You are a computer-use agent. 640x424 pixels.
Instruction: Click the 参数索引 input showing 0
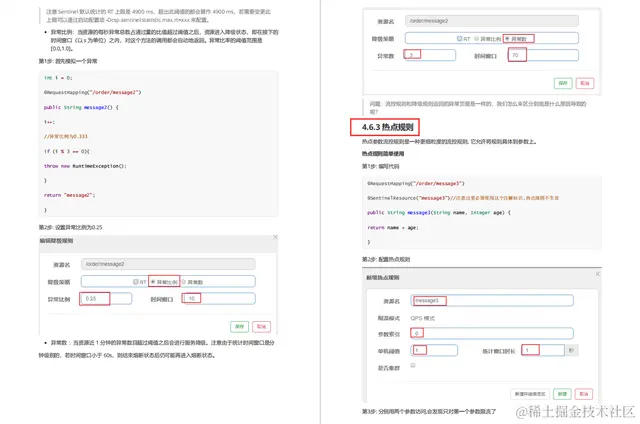click(x=492, y=333)
